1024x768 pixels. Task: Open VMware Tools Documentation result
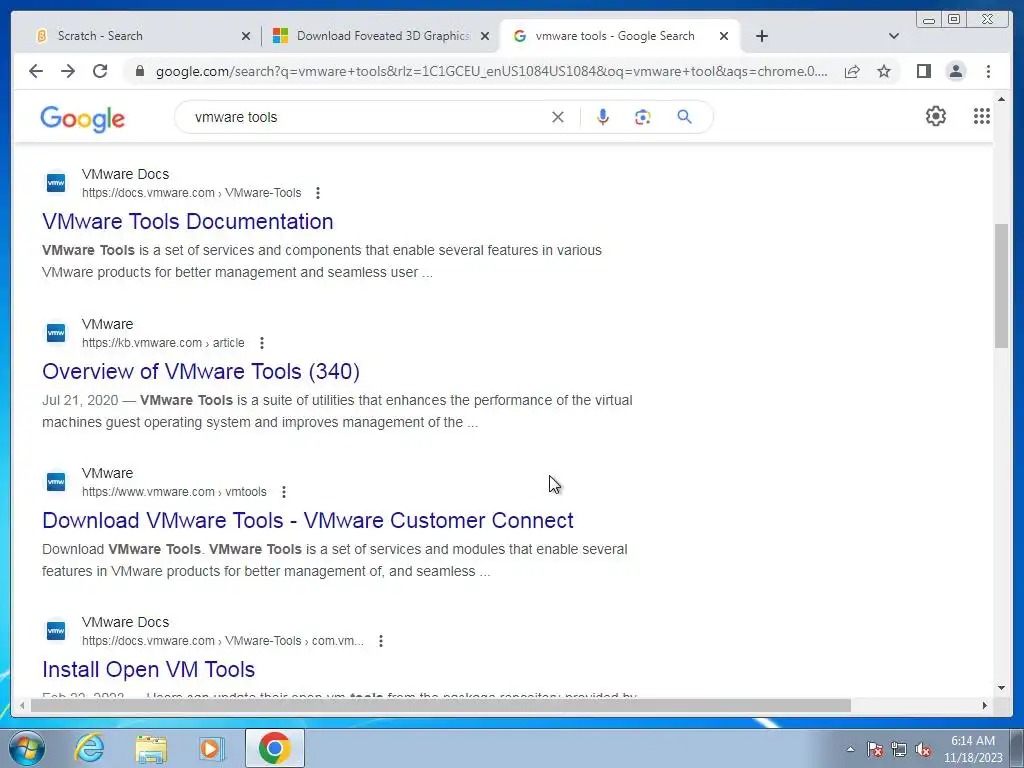187,221
